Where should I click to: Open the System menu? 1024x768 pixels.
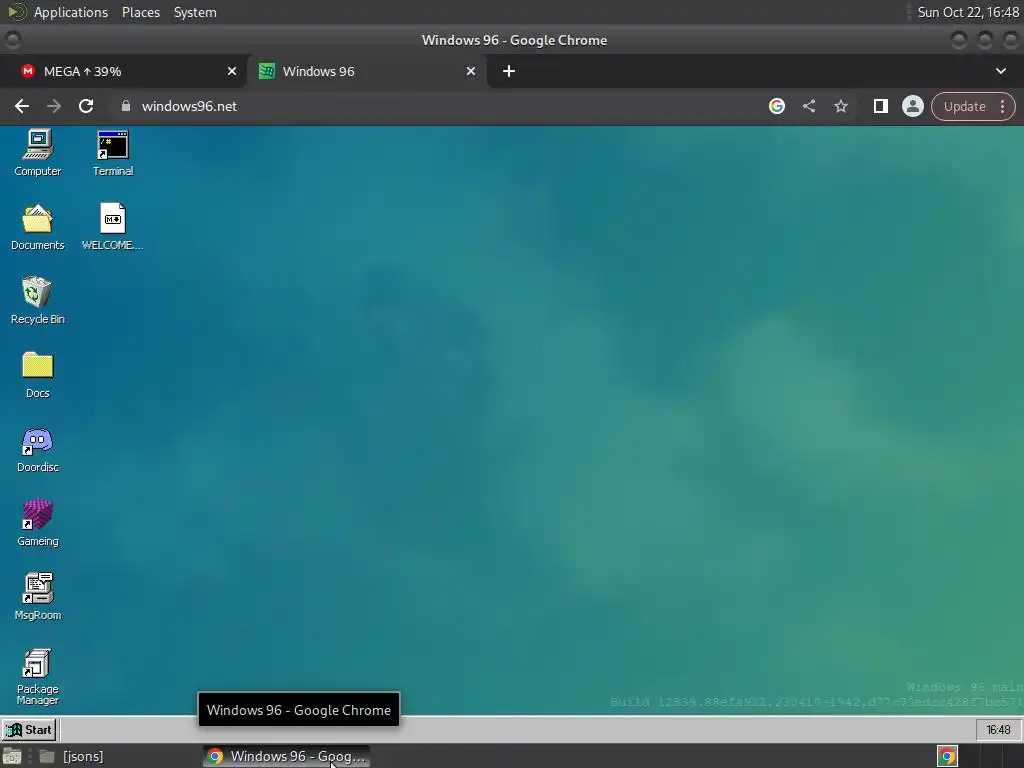tap(195, 12)
